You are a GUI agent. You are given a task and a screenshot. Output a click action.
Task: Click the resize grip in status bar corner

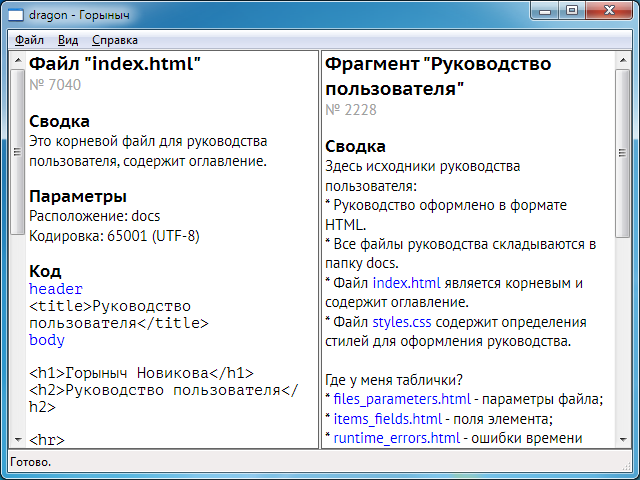tap(627, 465)
